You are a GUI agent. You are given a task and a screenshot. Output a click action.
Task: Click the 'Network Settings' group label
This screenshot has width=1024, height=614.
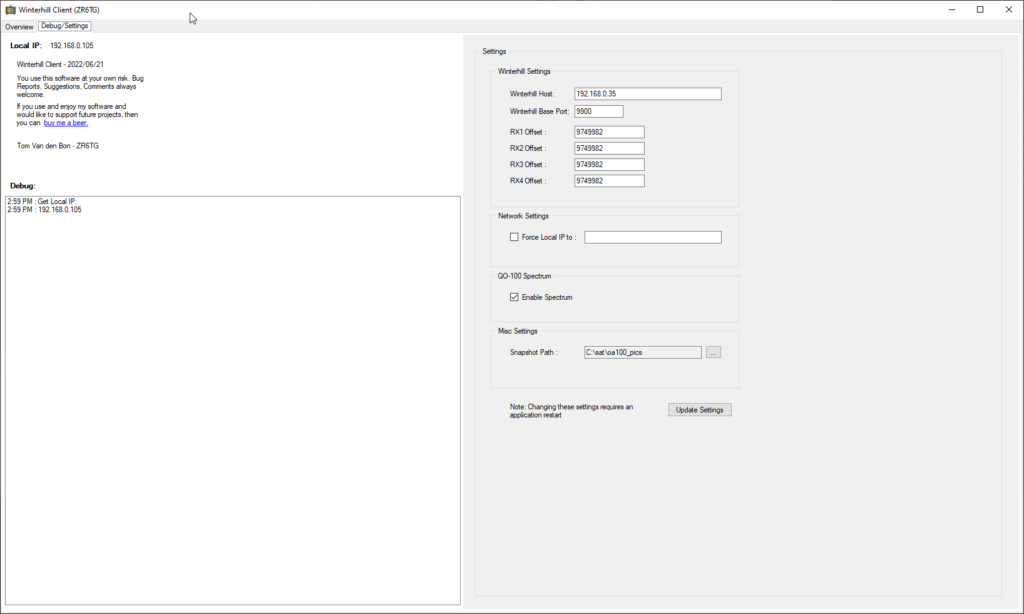(523, 216)
